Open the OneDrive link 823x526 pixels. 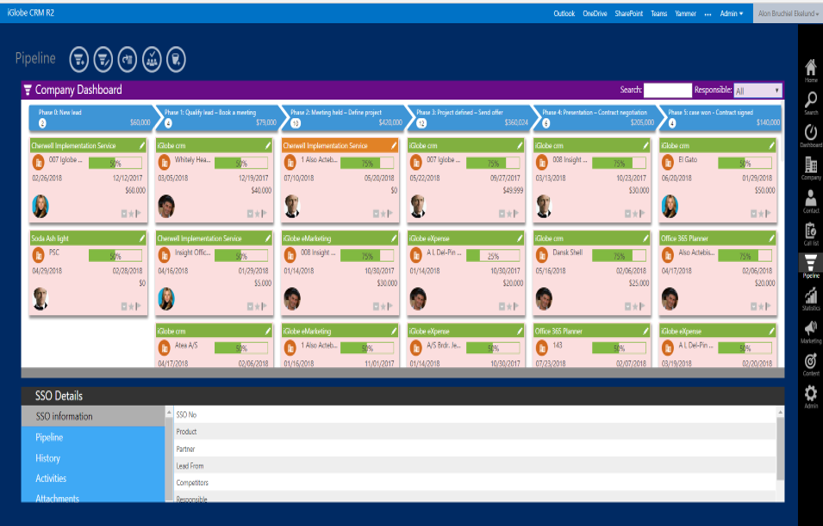pos(595,14)
